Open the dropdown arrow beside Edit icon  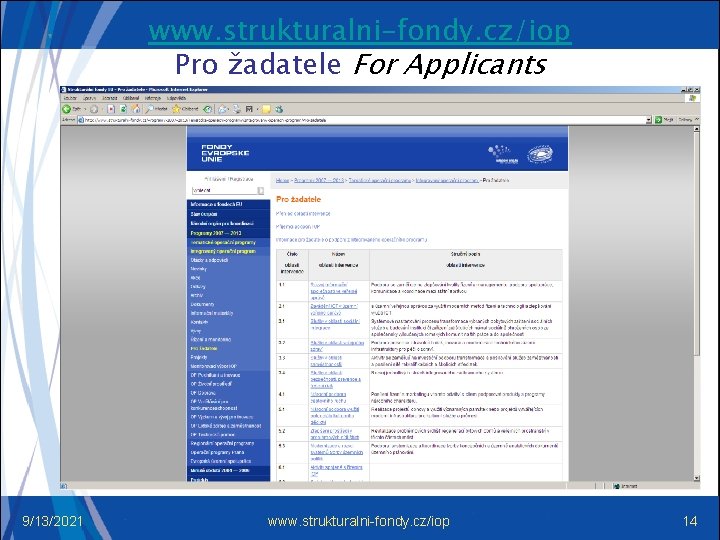coord(258,109)
